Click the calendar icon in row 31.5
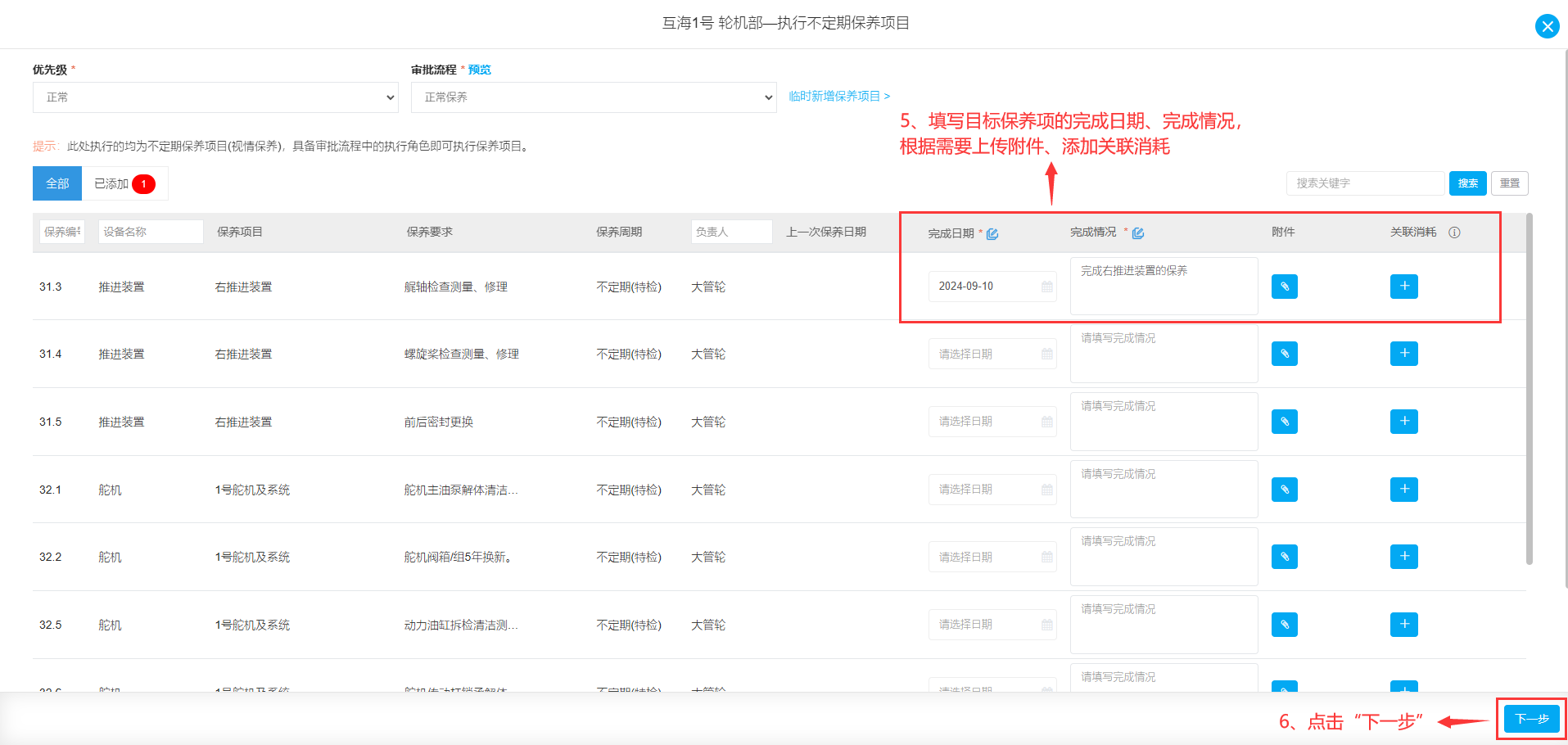The image size is (1568, 745). [1046, 422]
